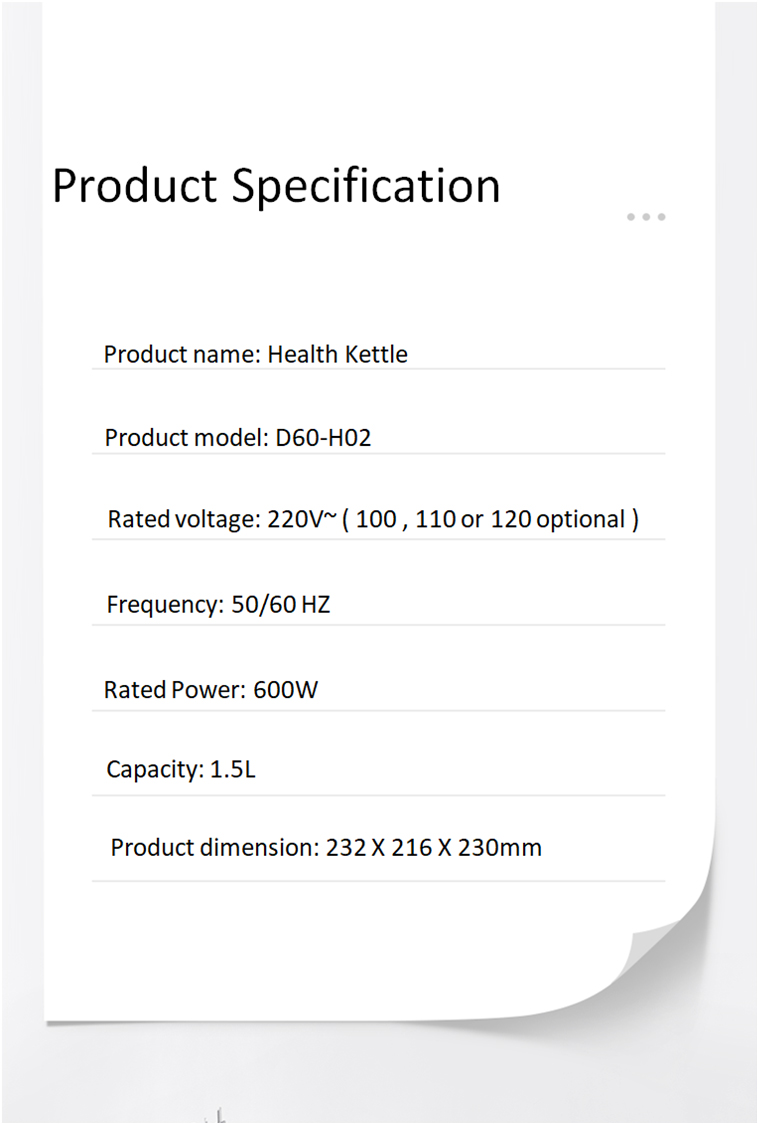
Task: Click the 'Capacity:' label
Action: pyautogui.click(x=155, y=770)
